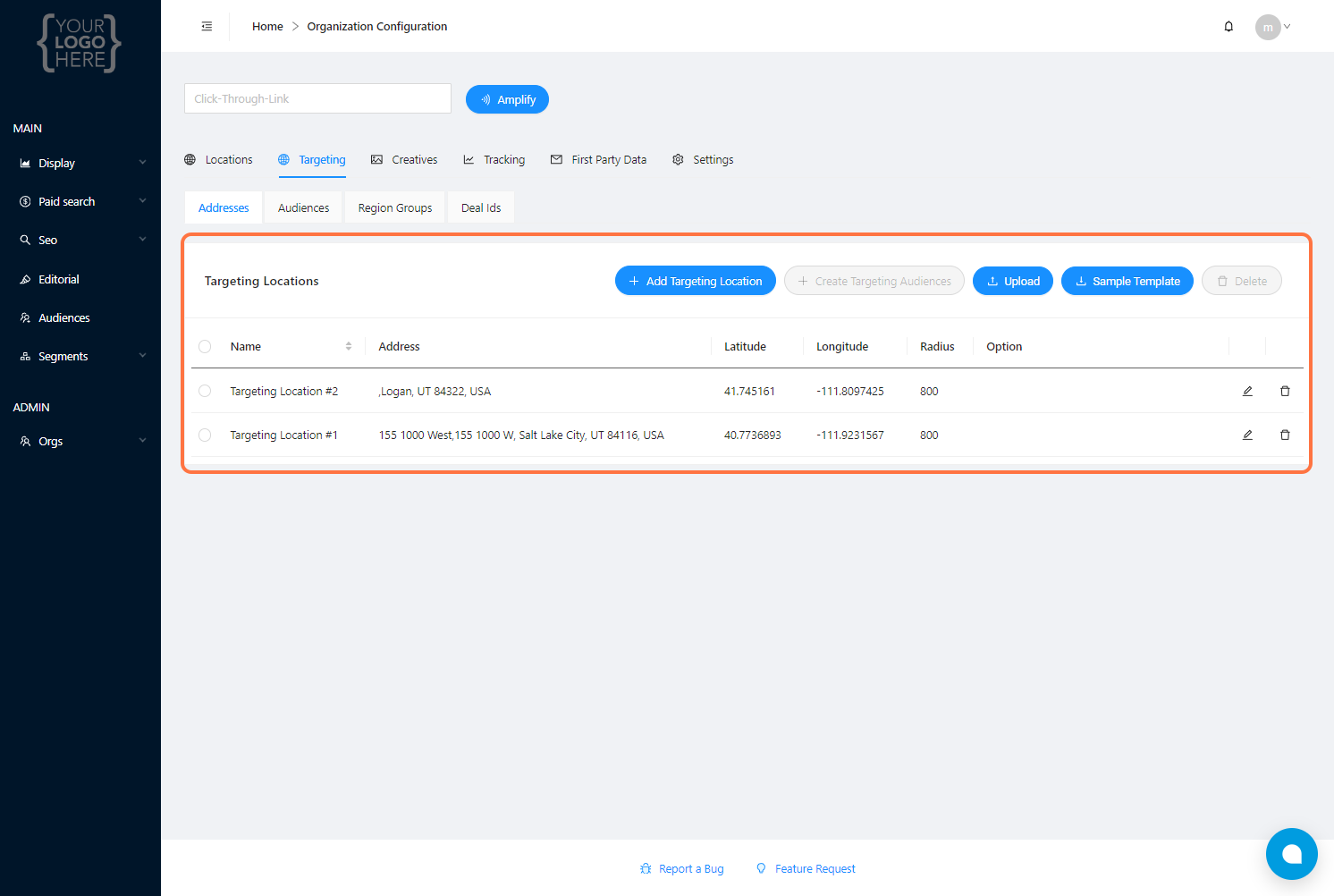
Task: Open the chat support bubble
Action: point(1291,854)
